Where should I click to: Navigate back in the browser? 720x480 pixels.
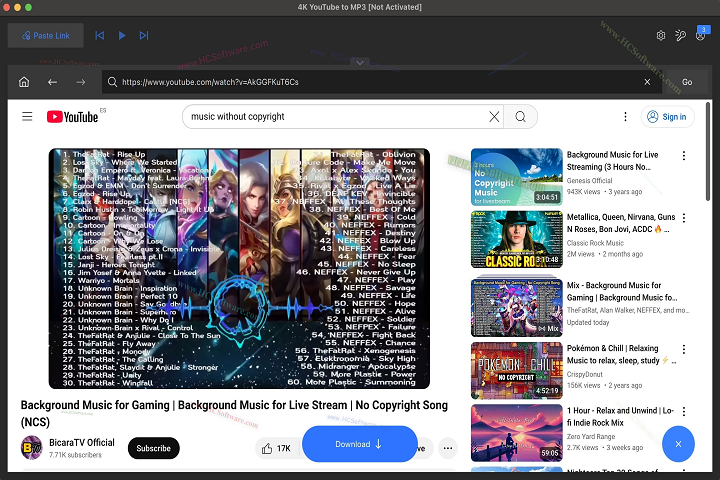point(52,82)
